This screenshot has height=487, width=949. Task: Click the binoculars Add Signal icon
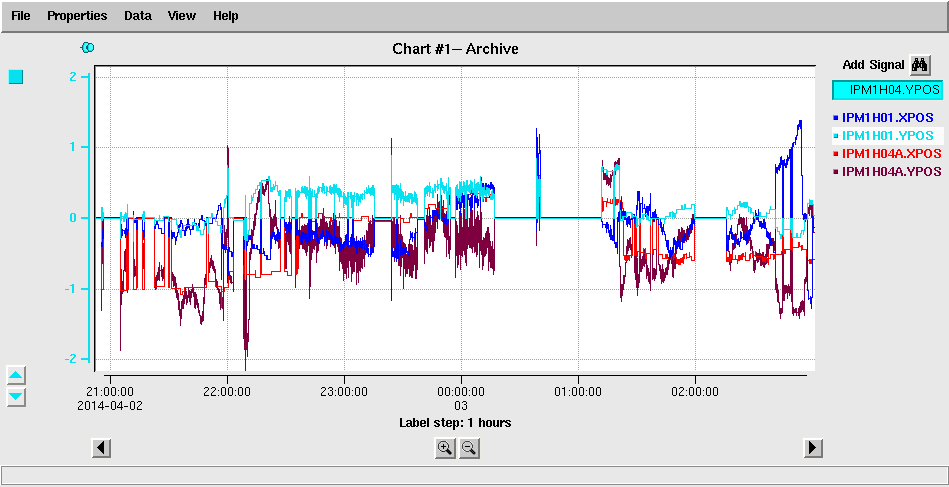[920, 65]
